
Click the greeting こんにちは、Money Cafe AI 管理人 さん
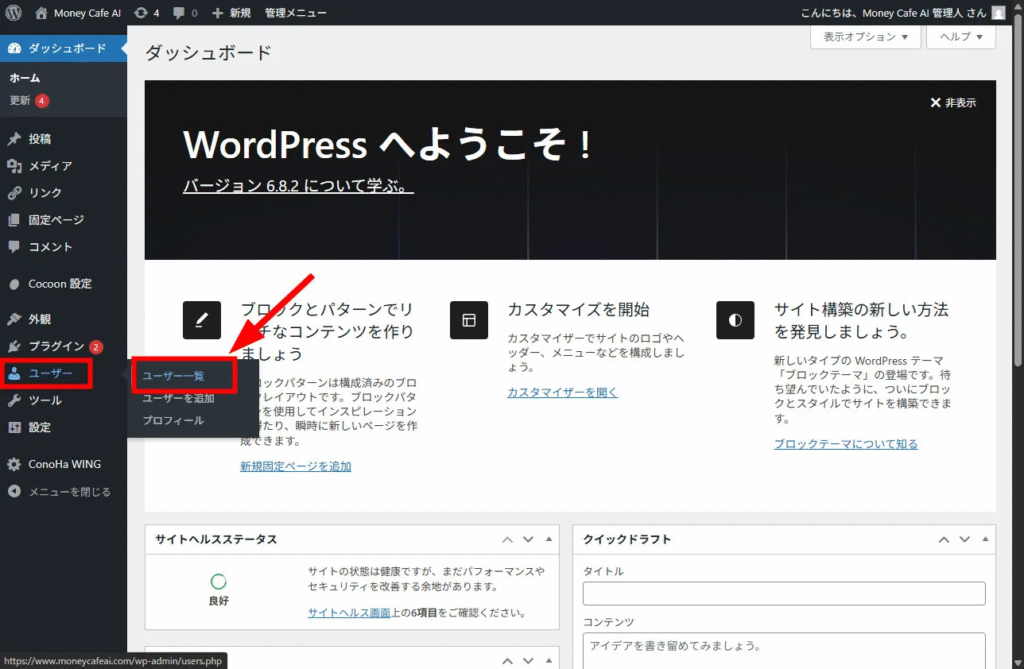893,12
